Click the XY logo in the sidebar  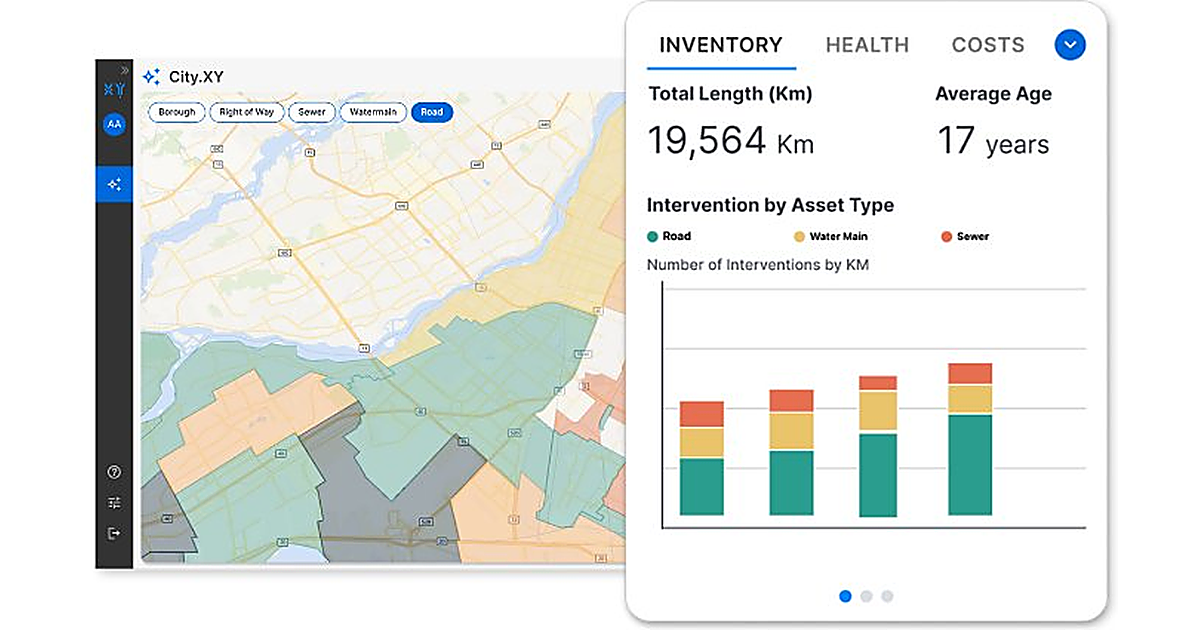[x=114, y=90]
